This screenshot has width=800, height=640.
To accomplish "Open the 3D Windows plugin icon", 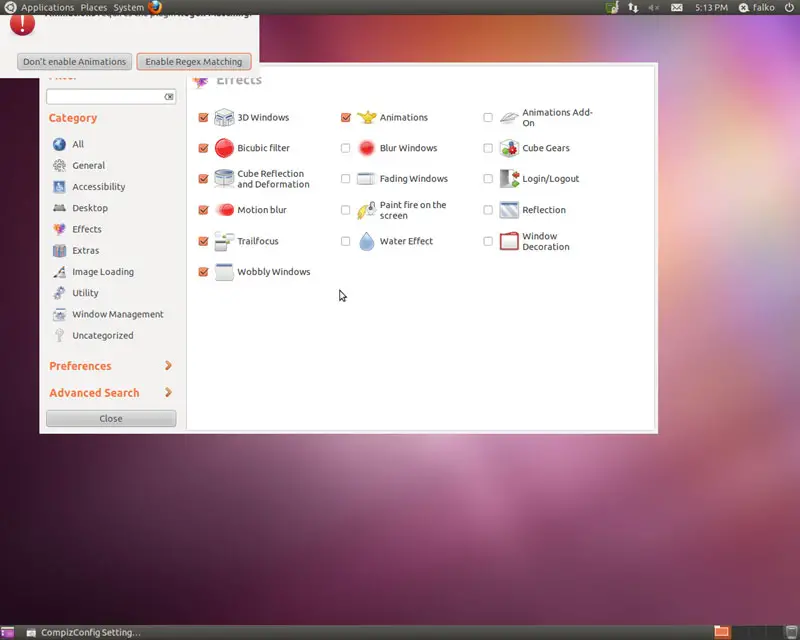I will point(224,117).
